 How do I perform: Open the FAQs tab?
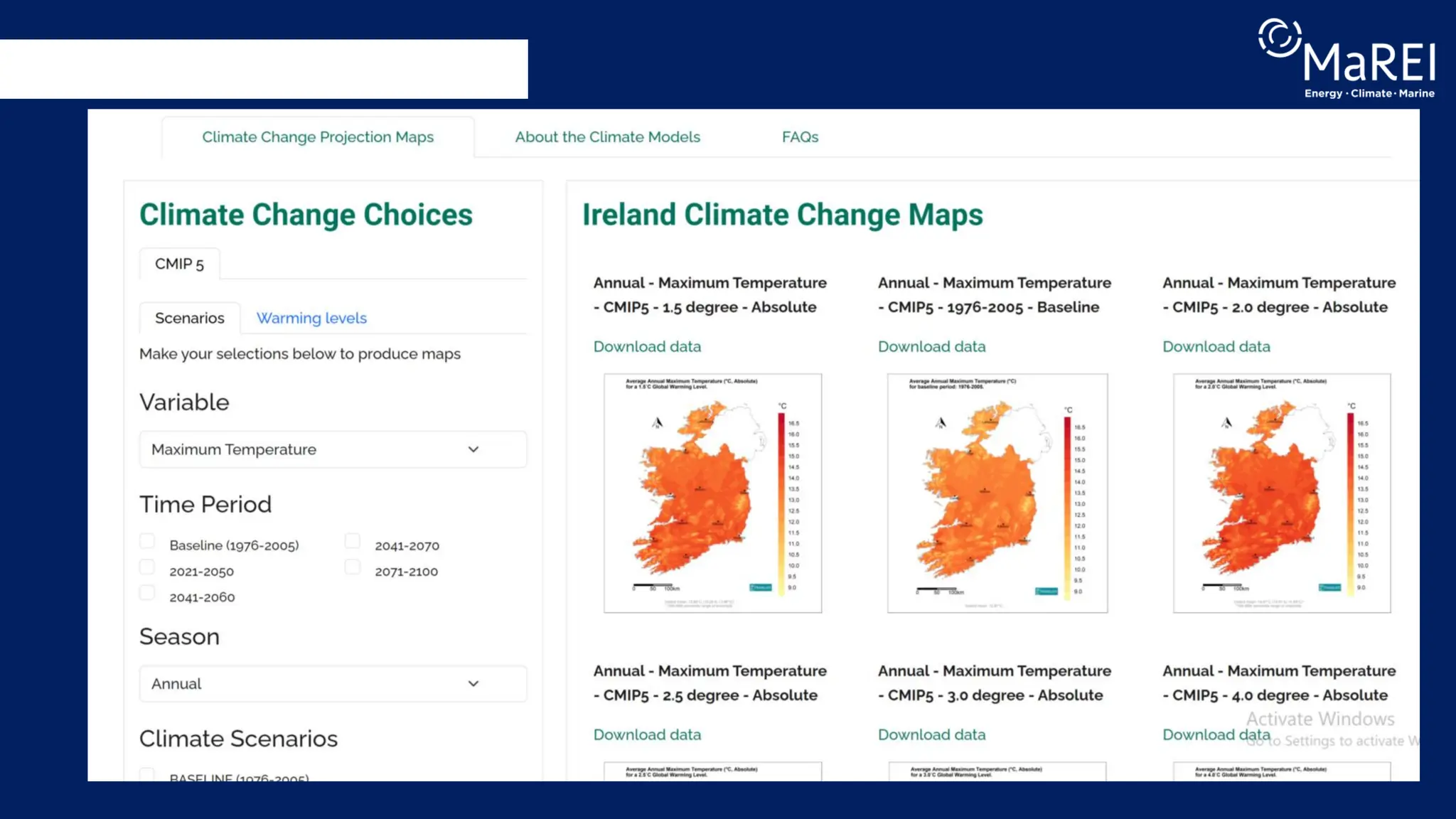[x=800, y=137]
